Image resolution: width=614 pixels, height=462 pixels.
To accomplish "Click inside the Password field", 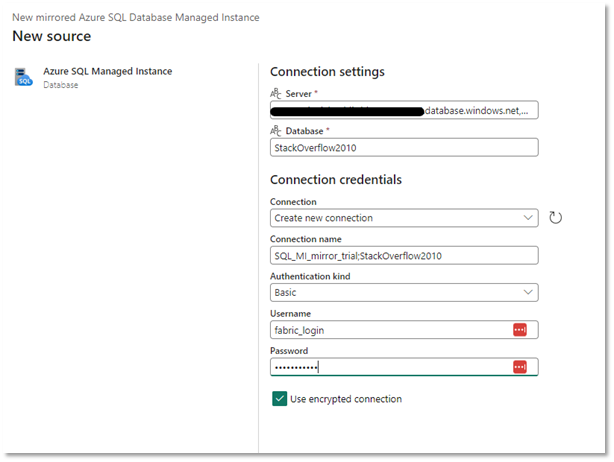I will click(404, 367).
